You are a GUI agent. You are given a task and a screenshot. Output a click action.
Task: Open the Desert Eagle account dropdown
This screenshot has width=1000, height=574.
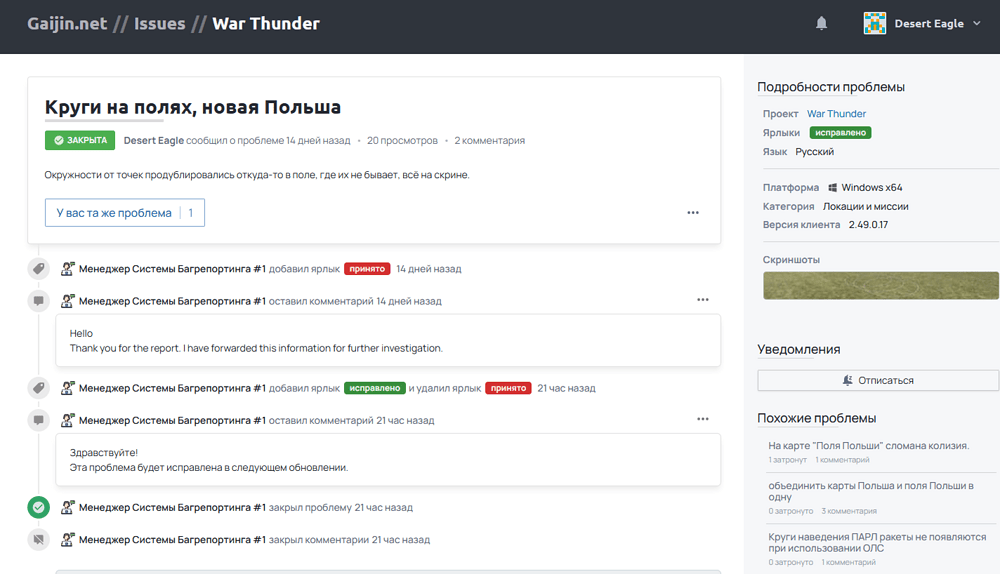click(x=976, y=24)
